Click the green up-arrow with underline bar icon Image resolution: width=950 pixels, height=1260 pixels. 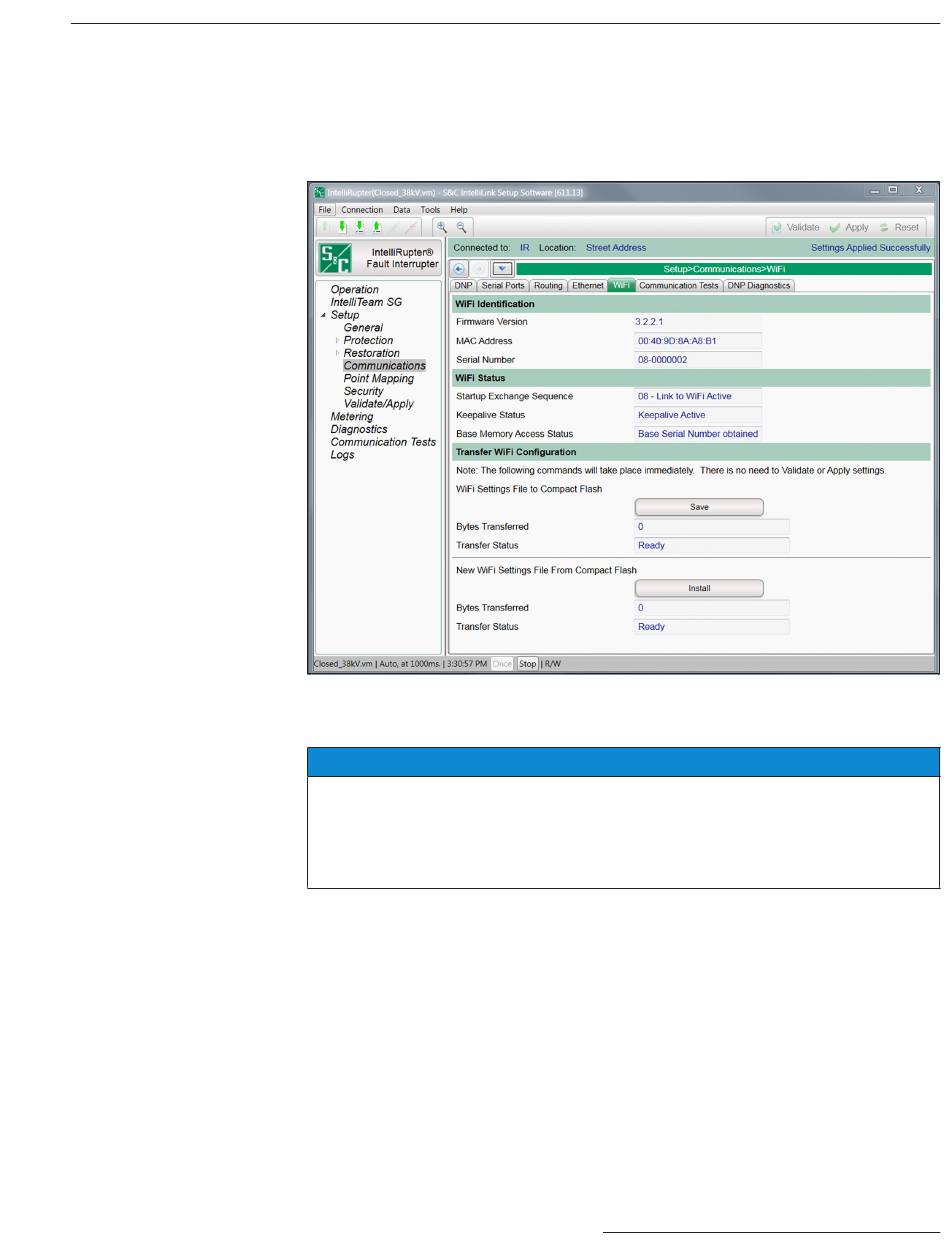click(377, 228)
